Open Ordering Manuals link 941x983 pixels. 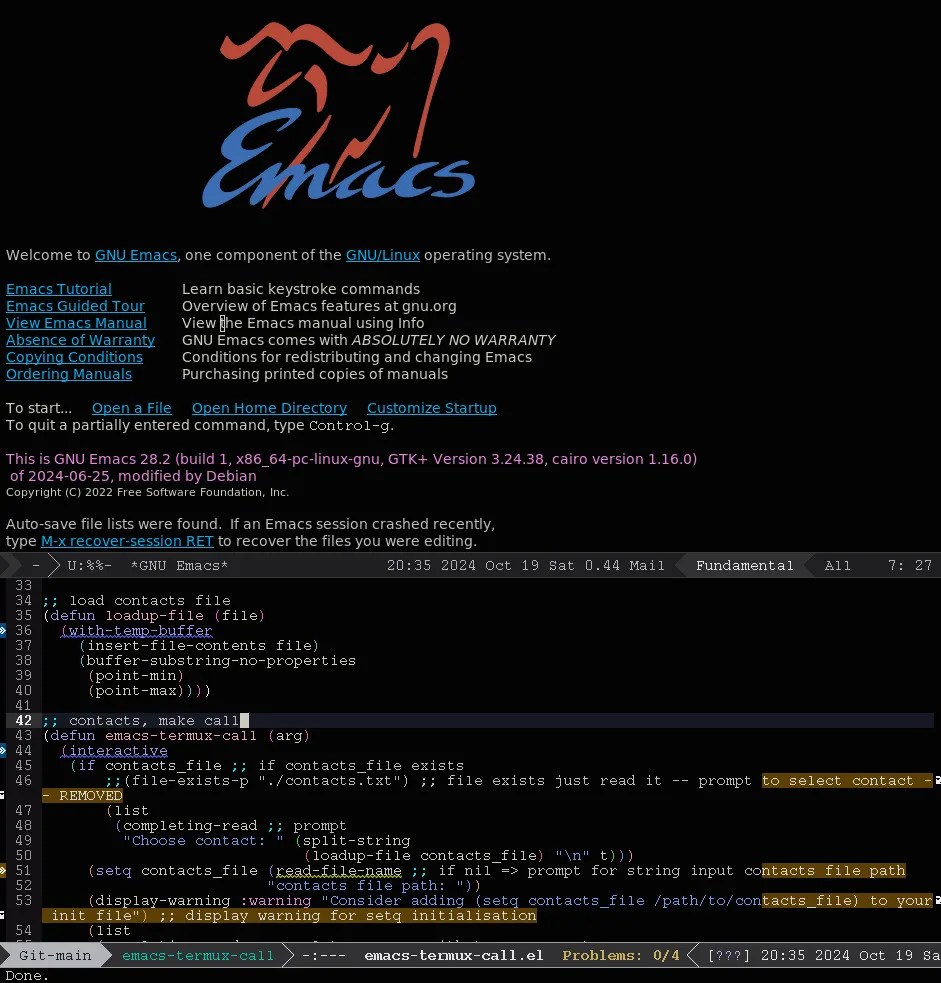point(69,374)
